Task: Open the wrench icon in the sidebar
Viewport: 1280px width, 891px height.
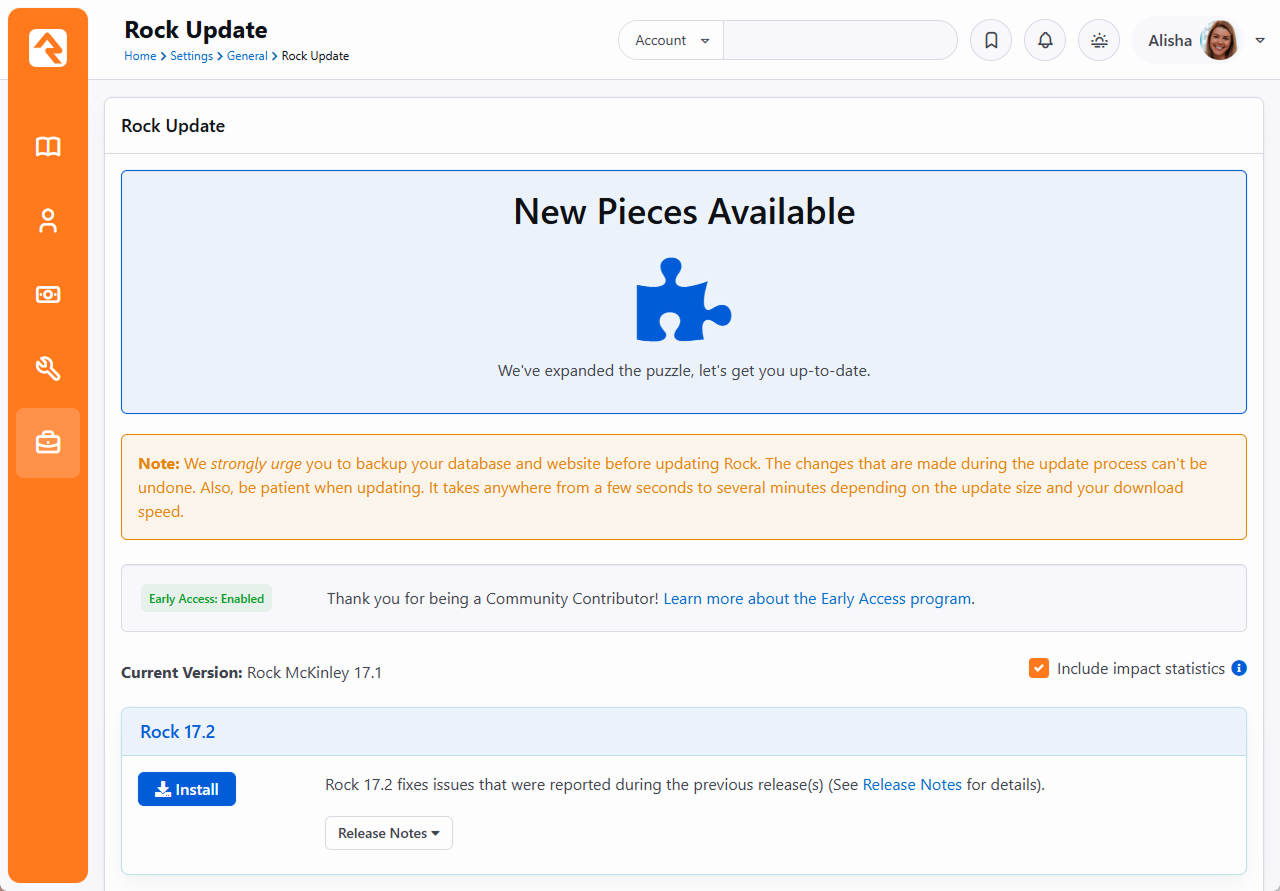Action: (x=48, y=369)
